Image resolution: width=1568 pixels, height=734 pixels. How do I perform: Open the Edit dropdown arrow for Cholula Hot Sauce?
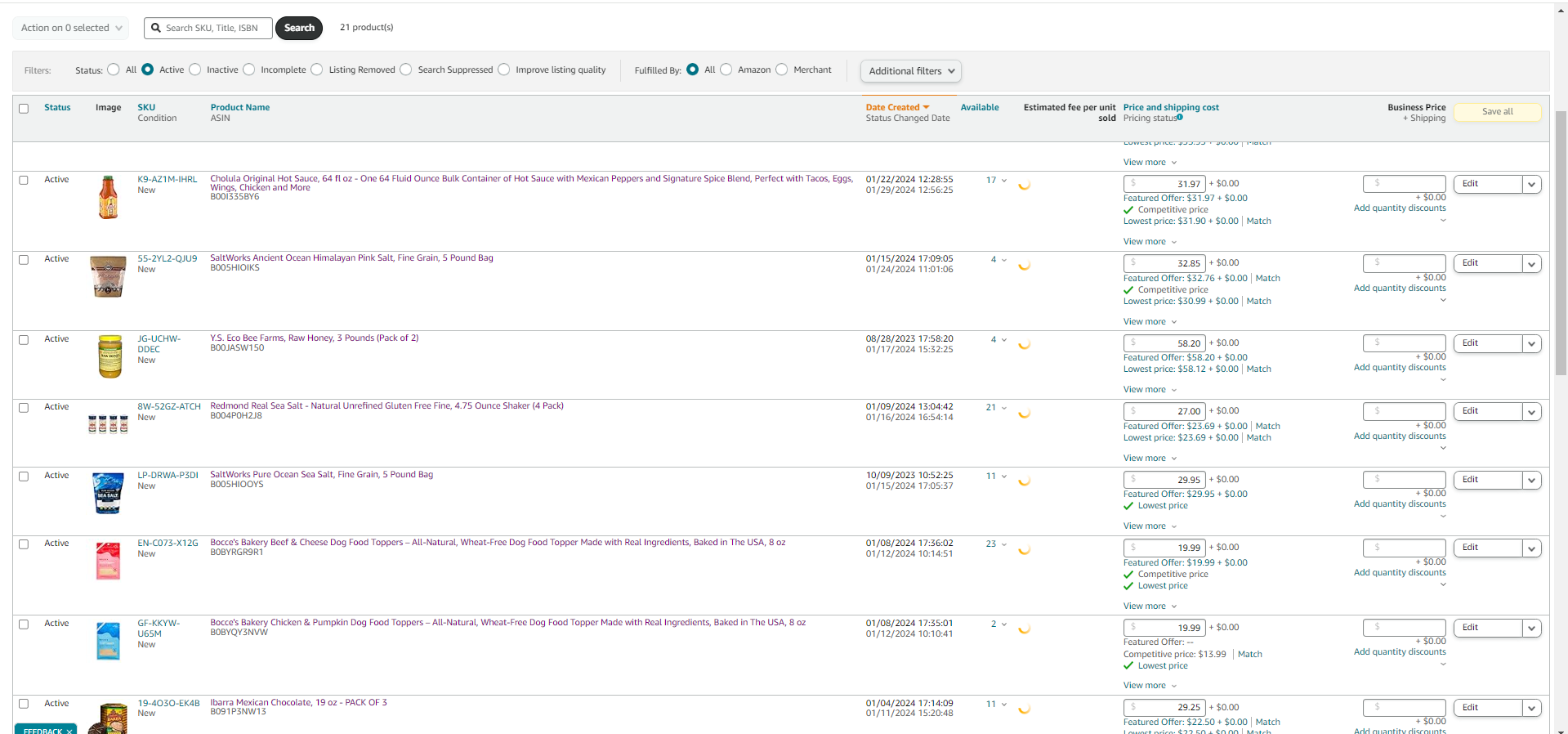pos(1532,185)
